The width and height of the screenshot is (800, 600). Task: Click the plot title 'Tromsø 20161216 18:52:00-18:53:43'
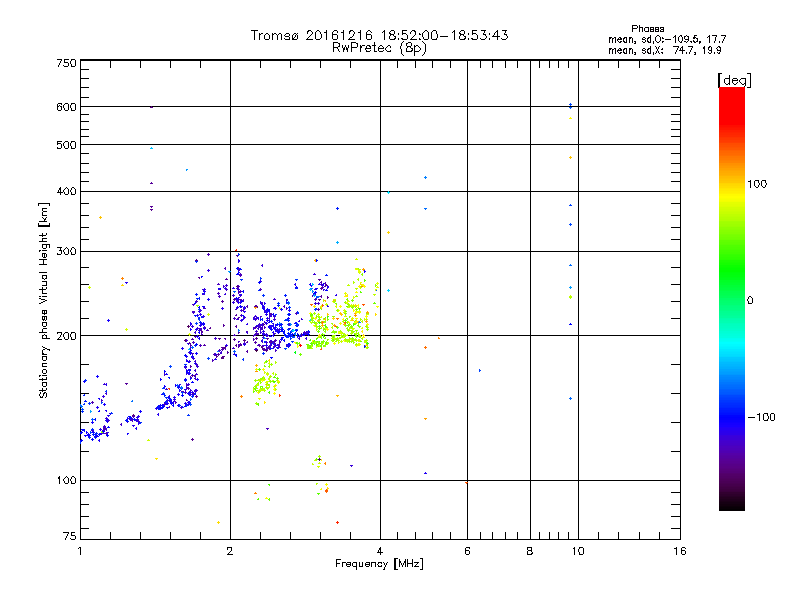click(379, 35)
